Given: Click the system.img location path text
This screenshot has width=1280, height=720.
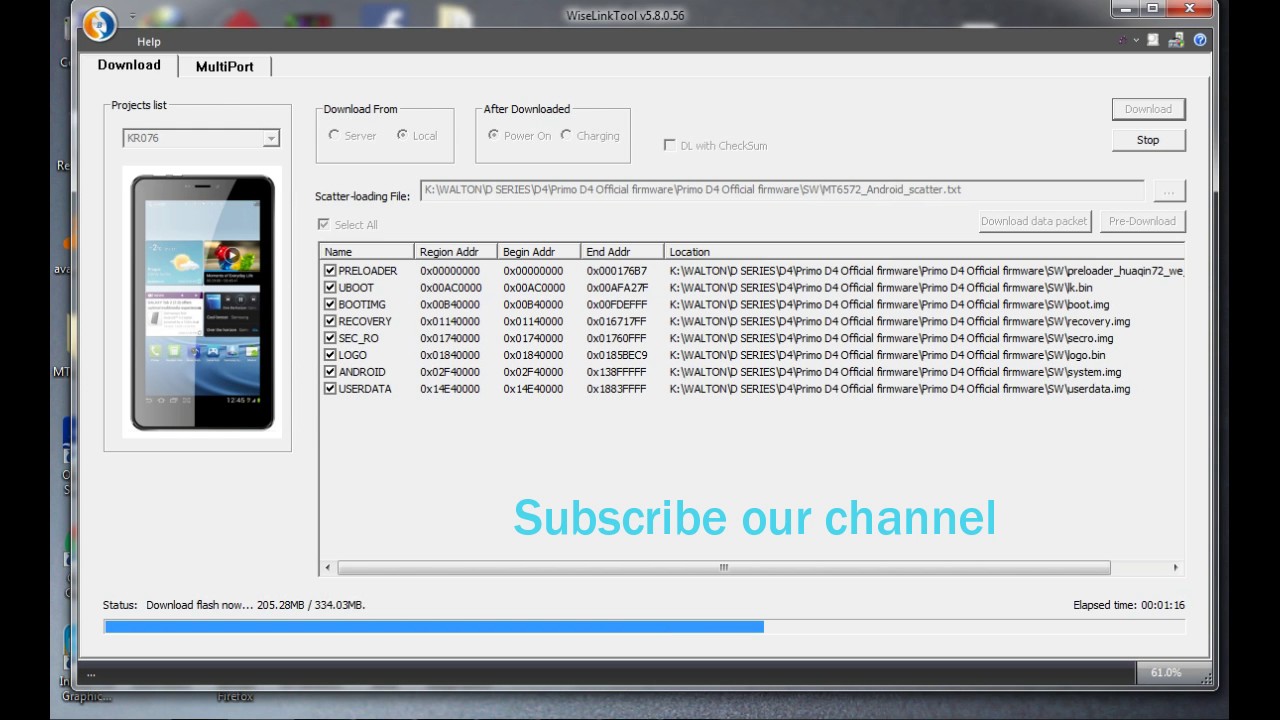Looking at the screenshot, I should [x=895, y=372].
